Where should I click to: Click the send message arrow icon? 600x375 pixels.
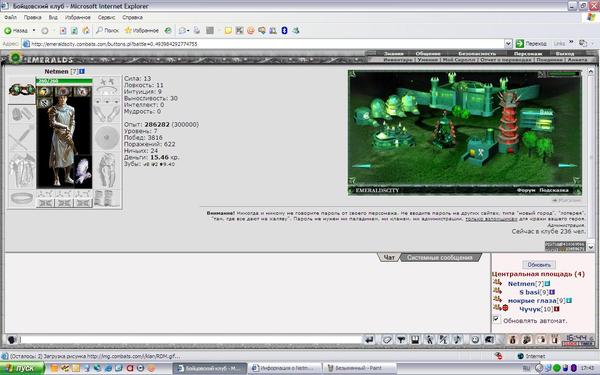369,340
